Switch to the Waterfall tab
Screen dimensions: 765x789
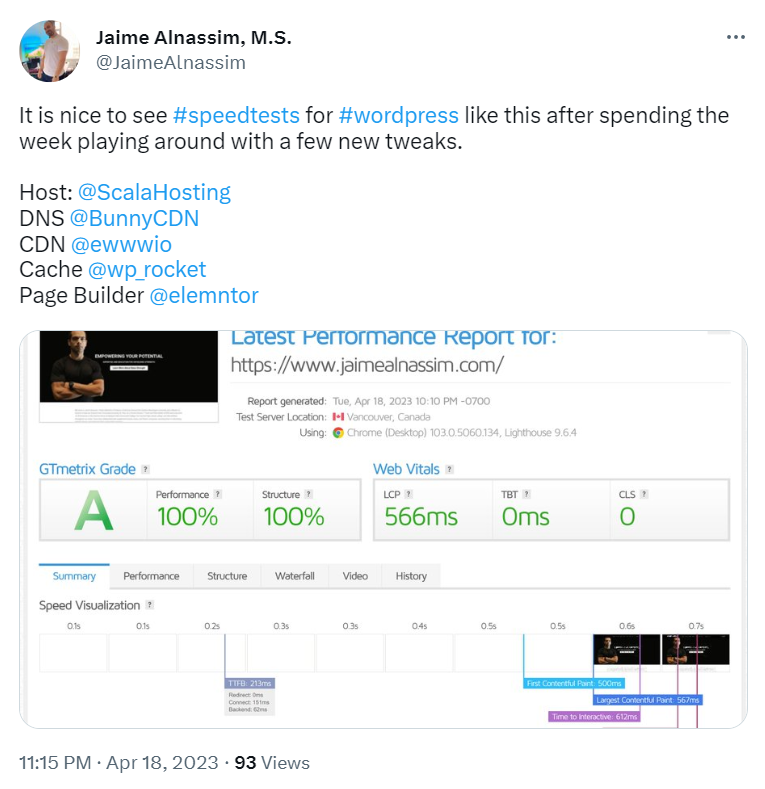[294, 576]
